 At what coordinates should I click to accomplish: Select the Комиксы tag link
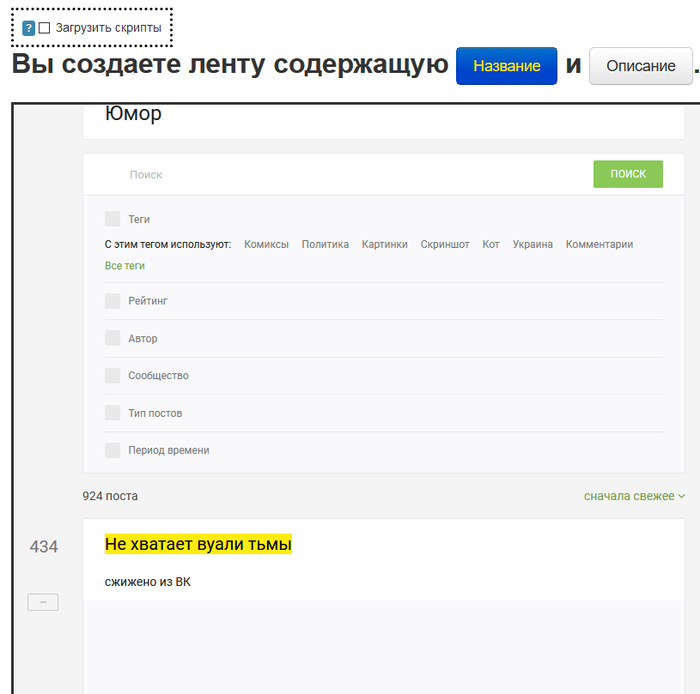pyautogui.click(x=266, y=244)
